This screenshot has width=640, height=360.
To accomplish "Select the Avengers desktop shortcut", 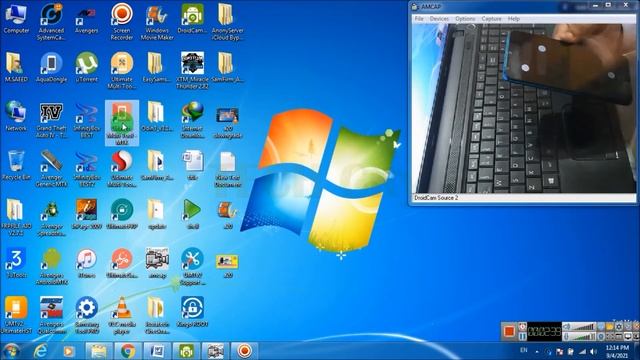I will coord(87,20).
